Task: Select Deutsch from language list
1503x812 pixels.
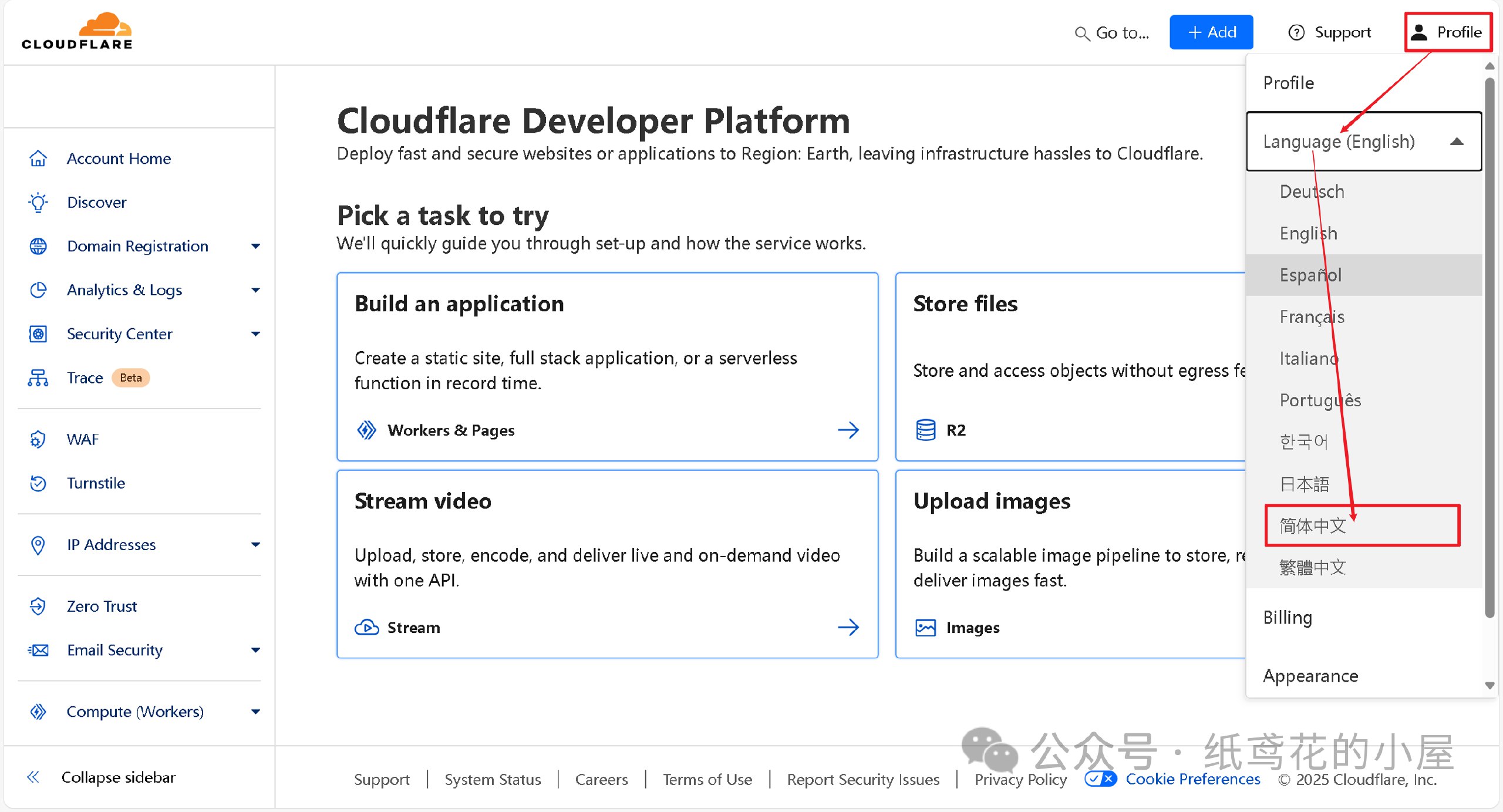Action: point(1364,192)
